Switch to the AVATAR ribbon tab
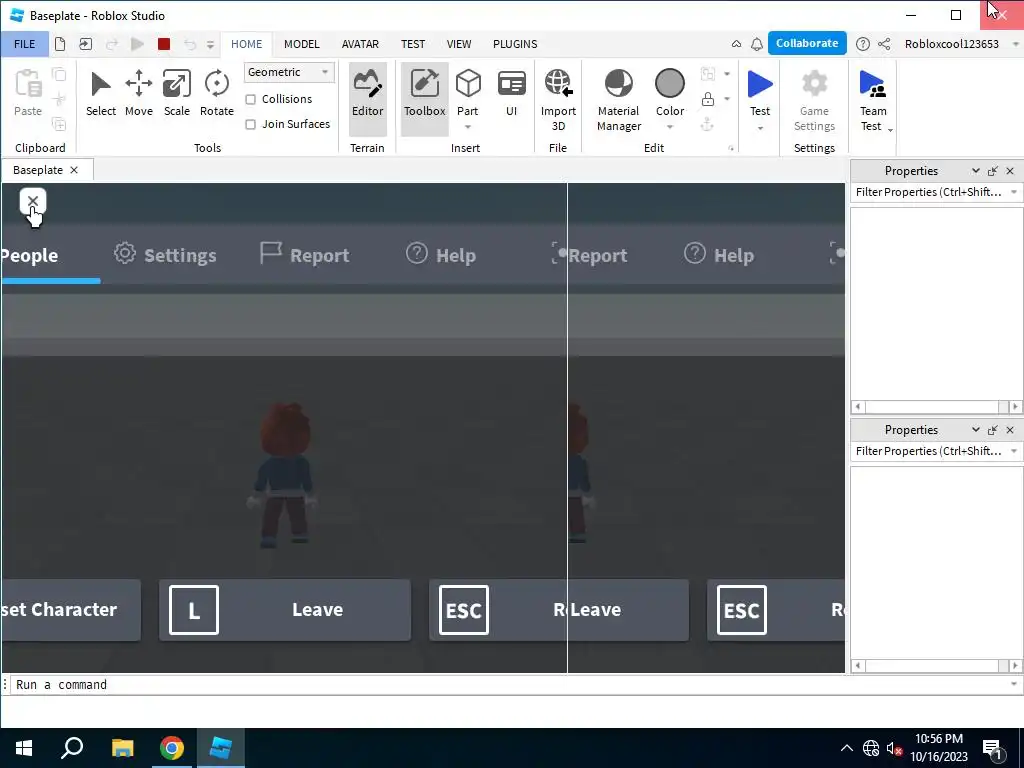 click(360, 44)
